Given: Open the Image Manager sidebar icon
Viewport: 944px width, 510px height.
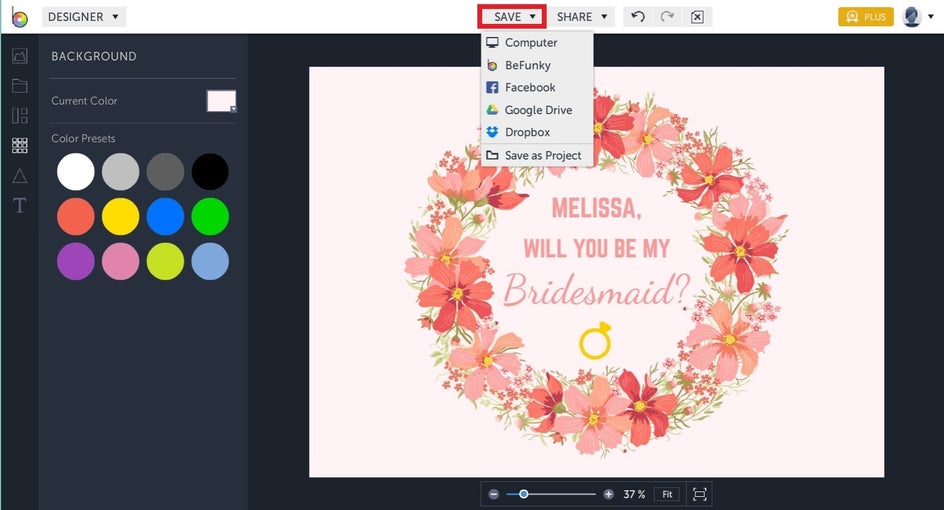Looking at the screenshot, I should (20, 56).
